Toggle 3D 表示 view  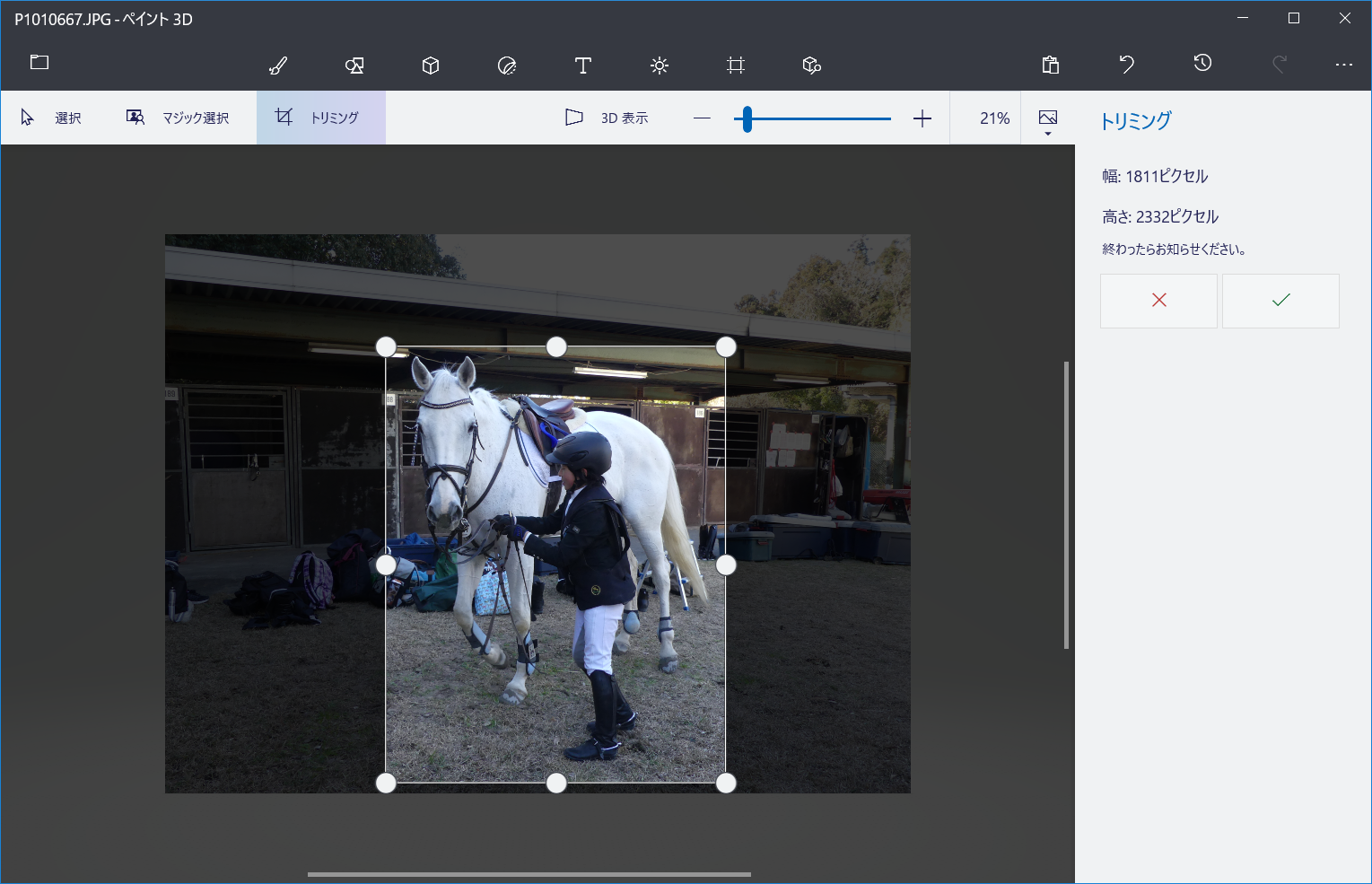(x=607, y=118)
